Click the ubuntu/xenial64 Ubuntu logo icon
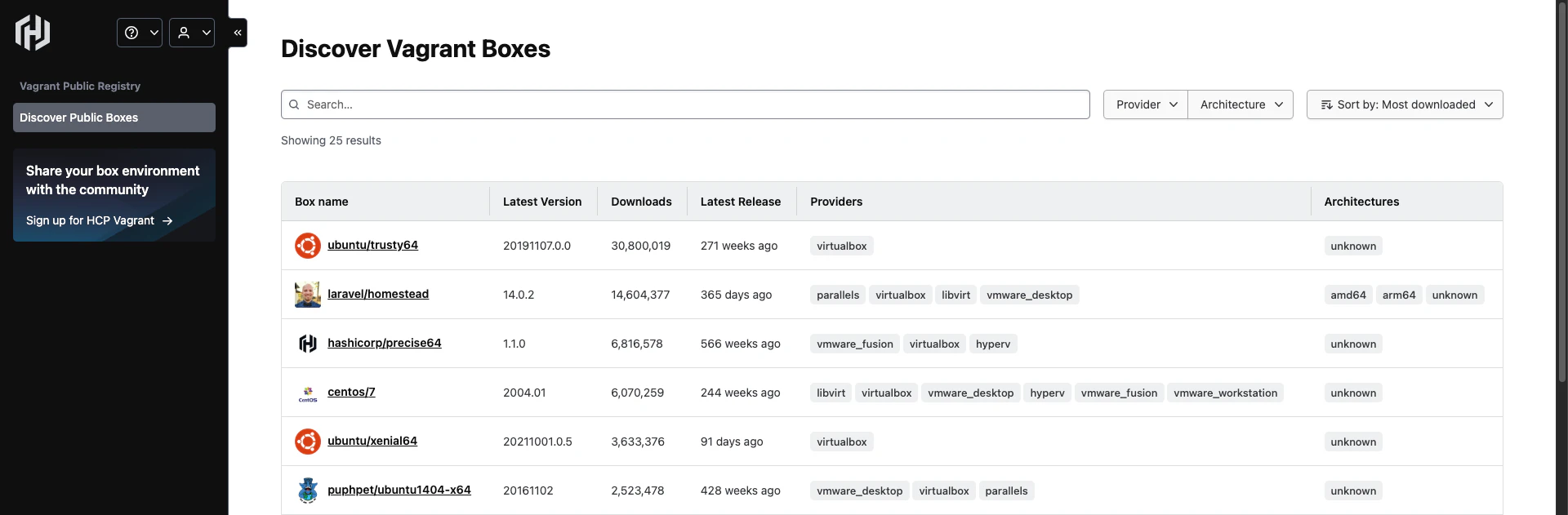The image size is (1568, 515). coord(308,442)
